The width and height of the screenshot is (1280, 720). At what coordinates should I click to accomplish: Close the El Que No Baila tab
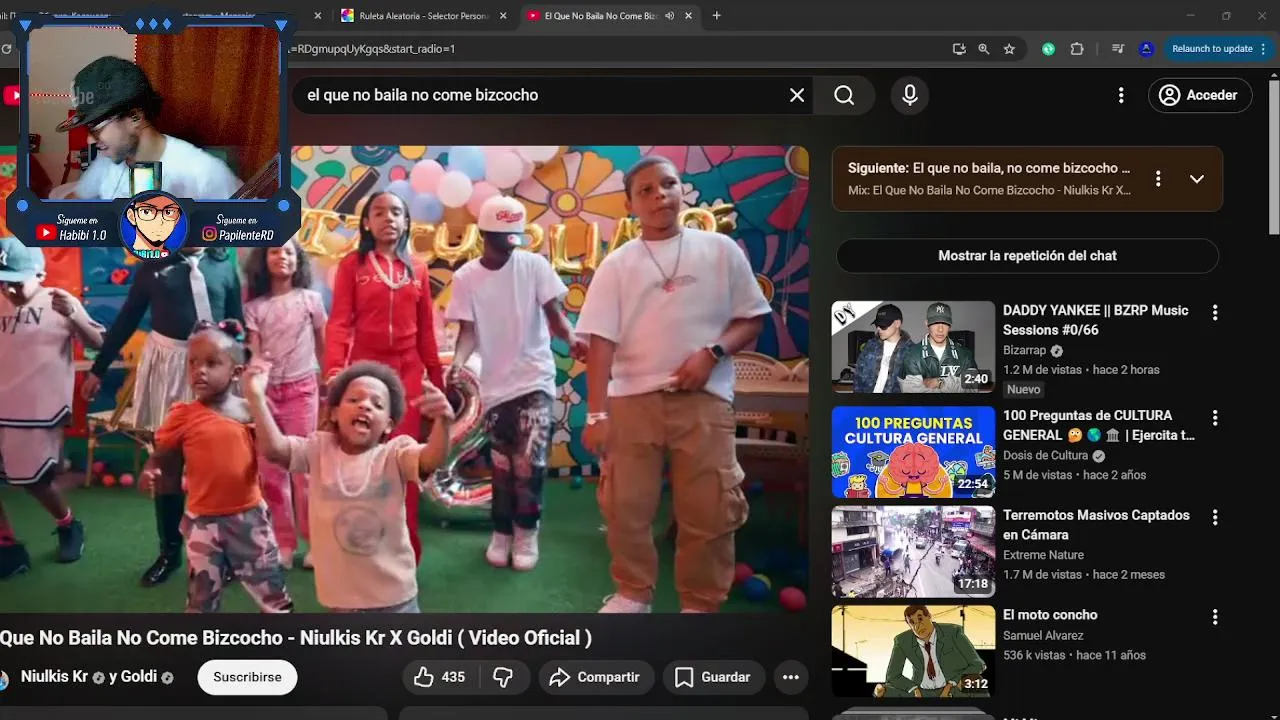coord(688,16)
